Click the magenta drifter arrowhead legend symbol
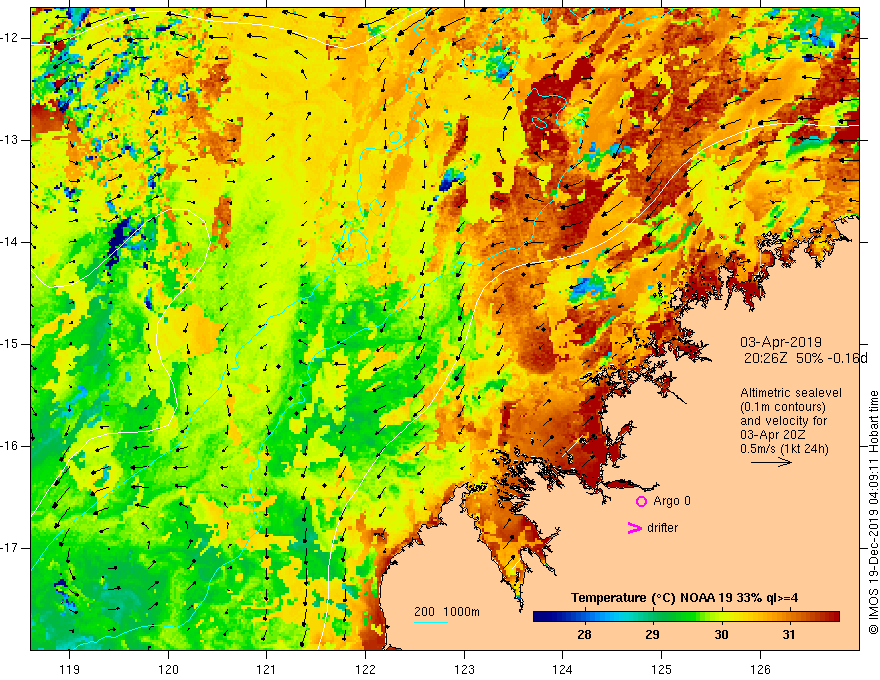Image resolution: width=880 pixels, height=680 pixels. [x=634, y=528]
